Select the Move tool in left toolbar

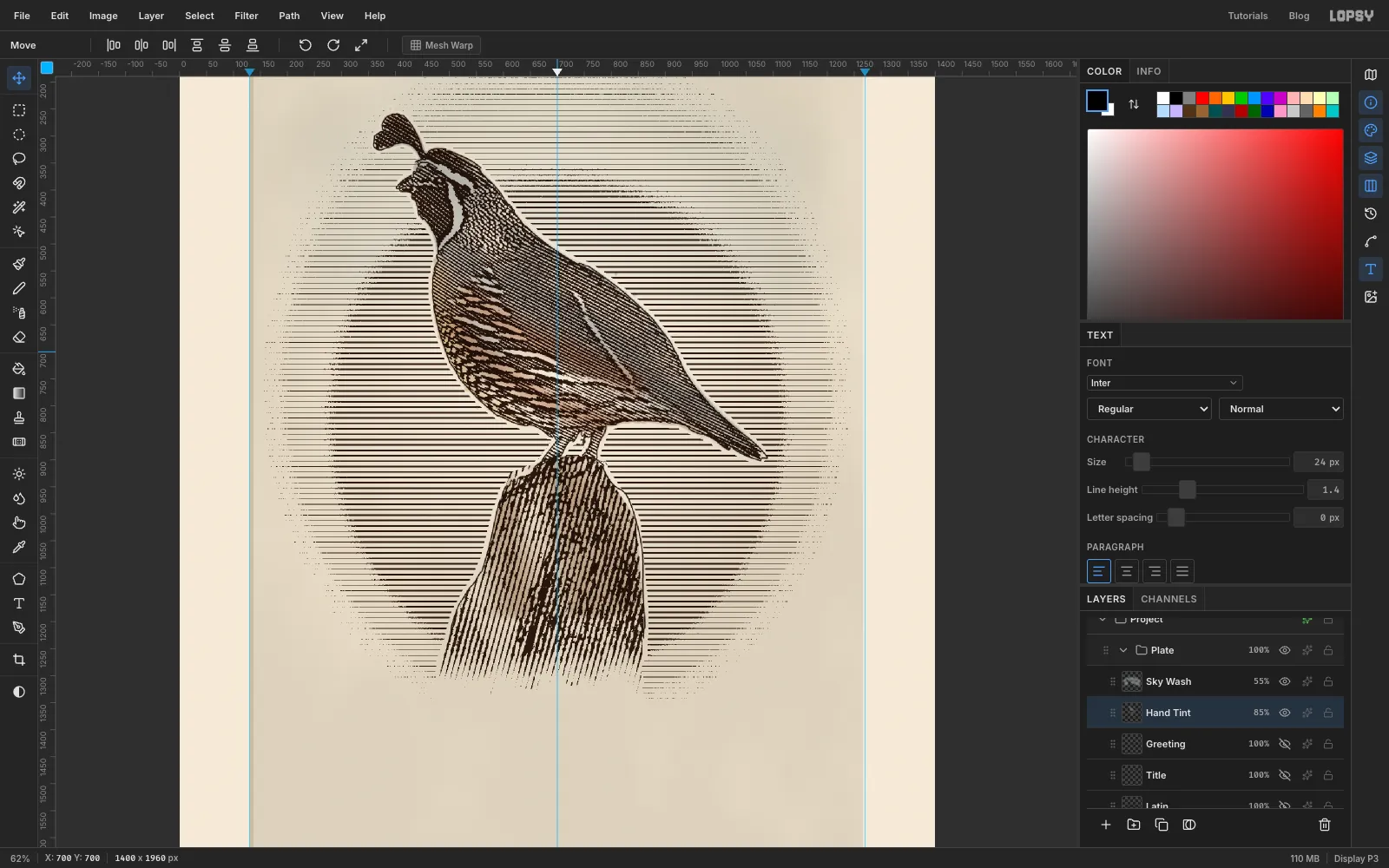18,78
